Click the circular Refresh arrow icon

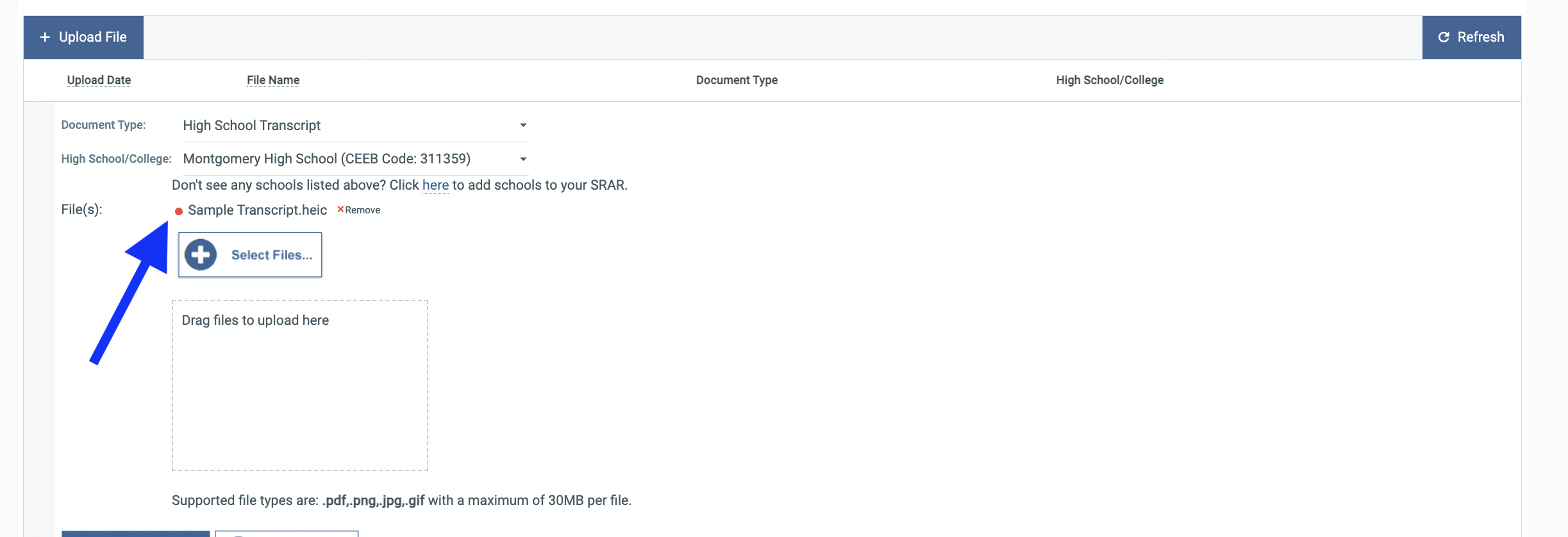[x=1444, y=37]
